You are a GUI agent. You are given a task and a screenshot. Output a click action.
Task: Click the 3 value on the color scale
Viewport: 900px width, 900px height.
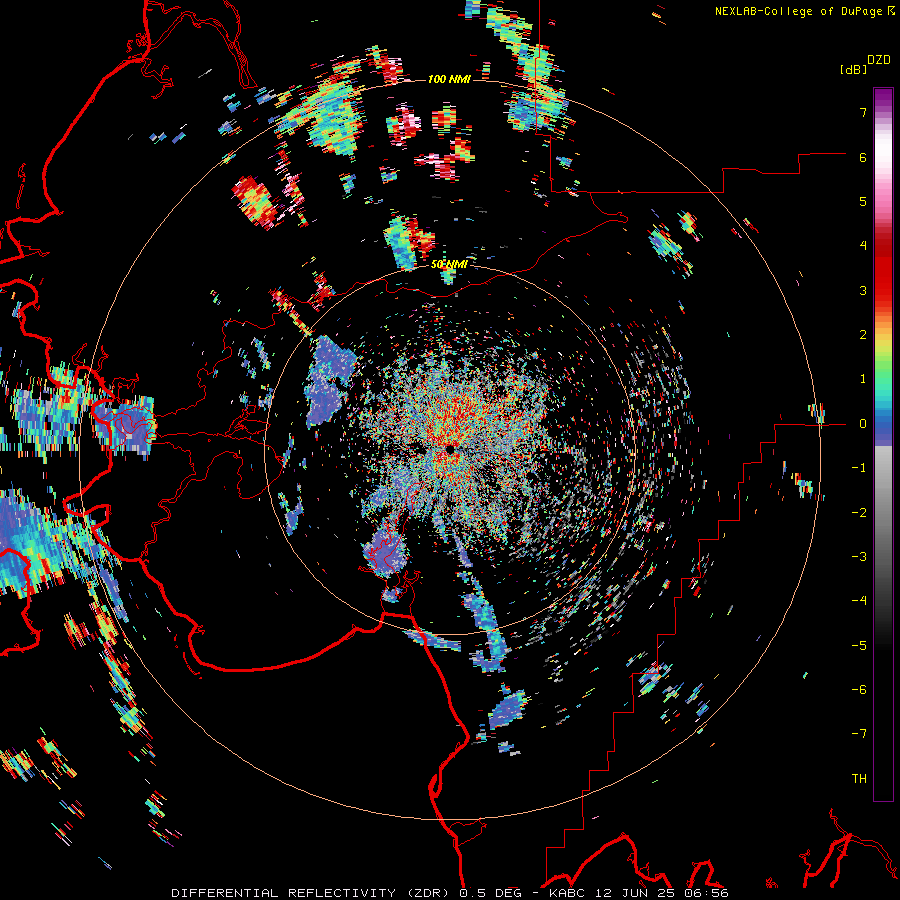coord(863,290)
